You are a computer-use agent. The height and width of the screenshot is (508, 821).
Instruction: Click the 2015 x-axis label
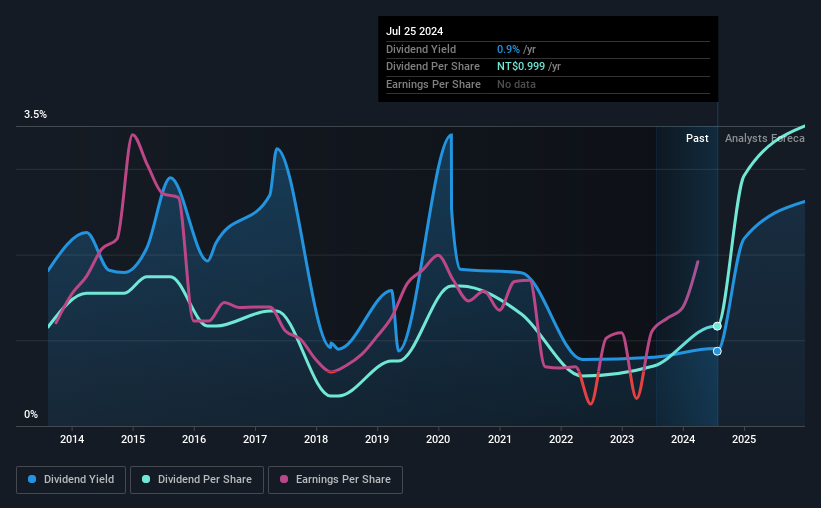point(133,439)
